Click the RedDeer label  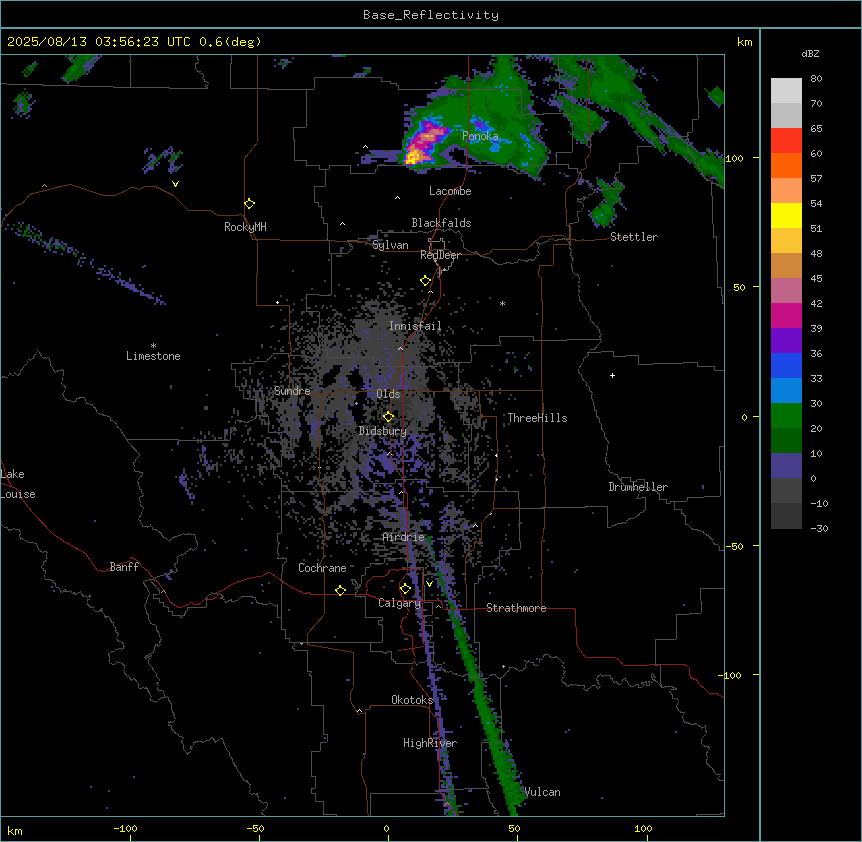pos(440,255)
